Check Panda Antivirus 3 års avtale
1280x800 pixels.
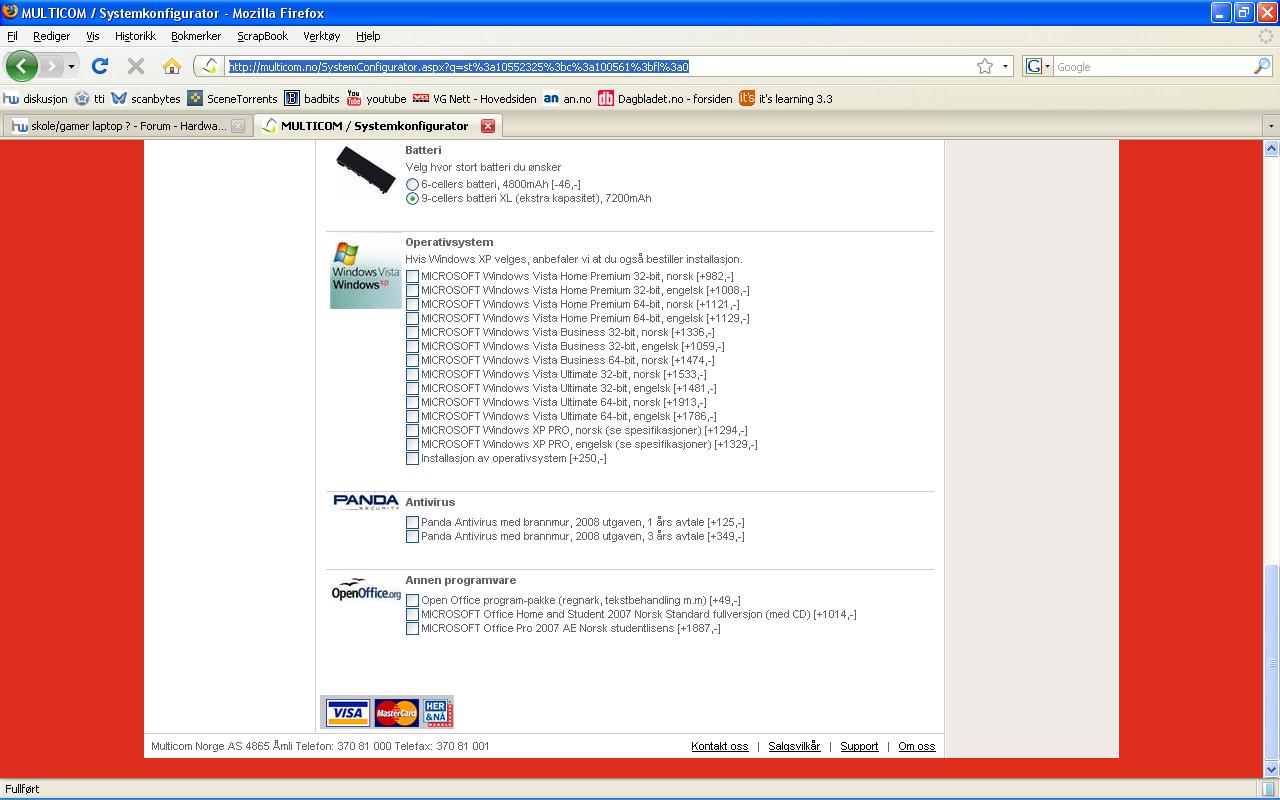pyautogui.click(x=412, y=537)
